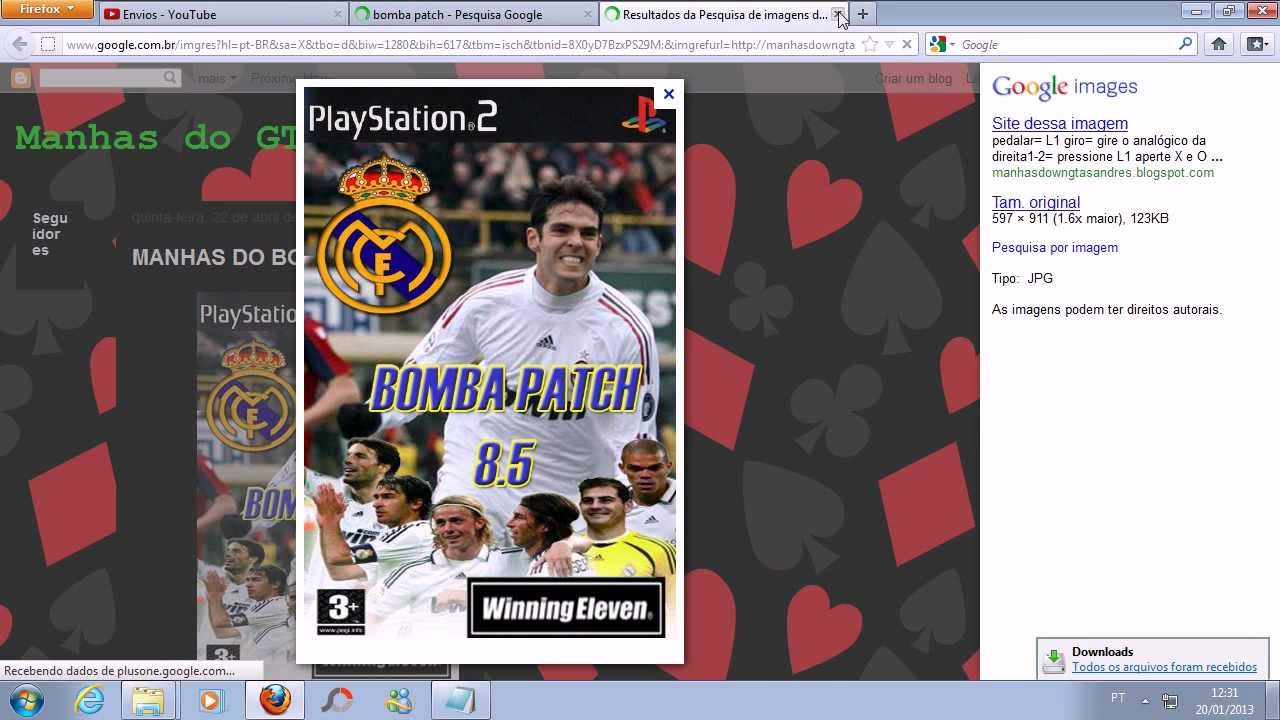Open the Downloads notification panel
Viewport: 1280px width, 720px height.
(x=1153, y=659)
